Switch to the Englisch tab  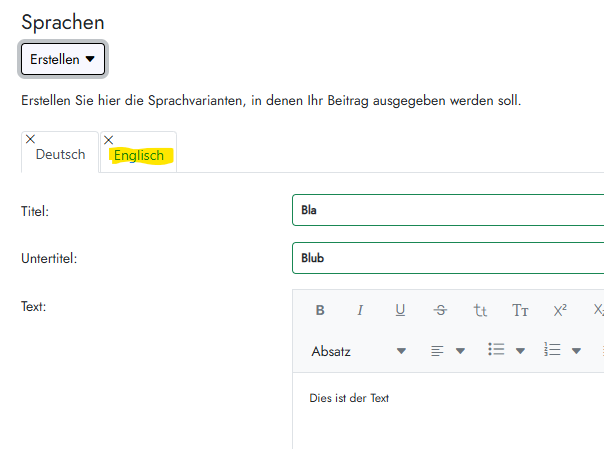click(139, 156)
